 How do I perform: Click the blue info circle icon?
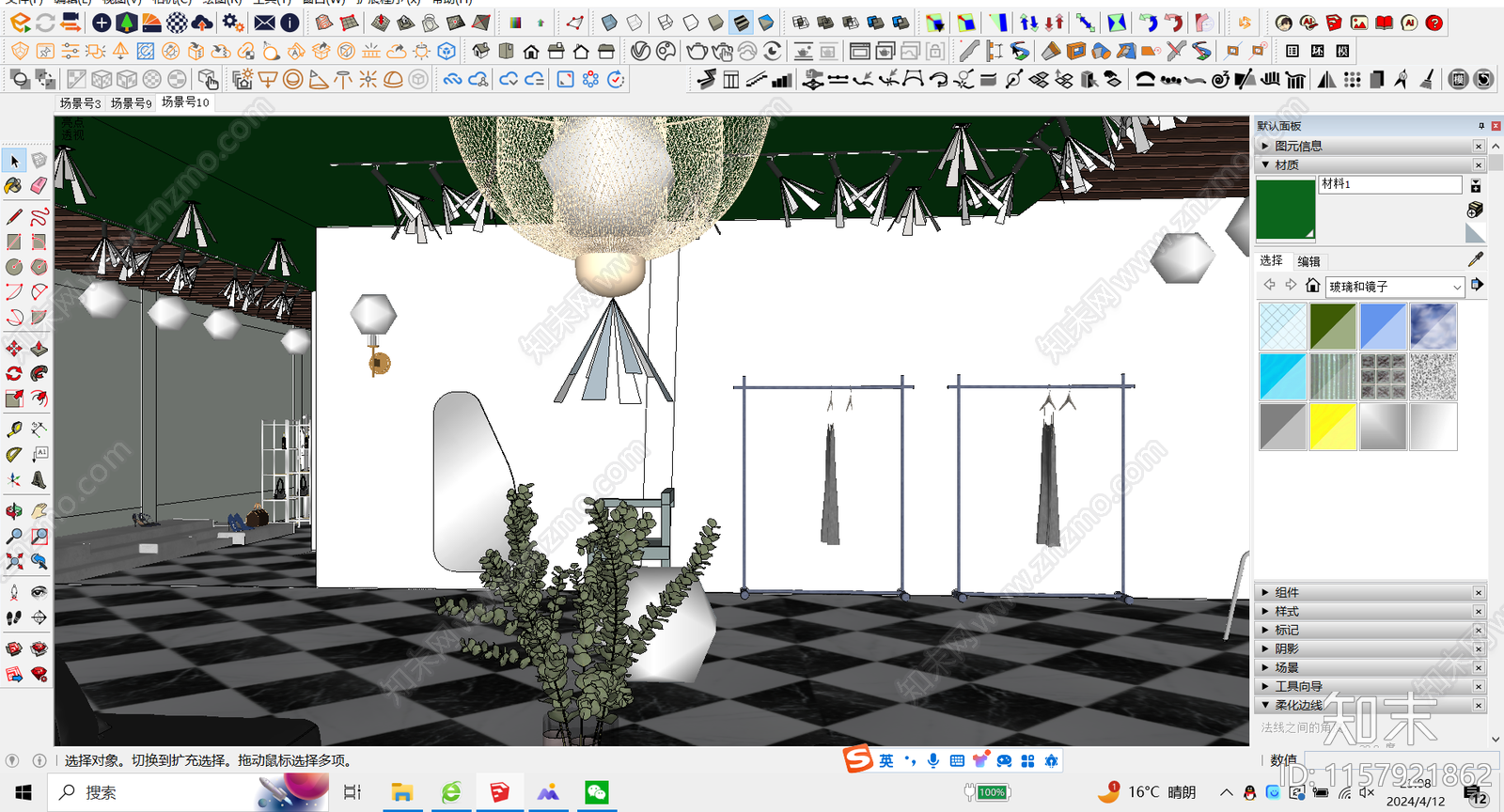290,23
